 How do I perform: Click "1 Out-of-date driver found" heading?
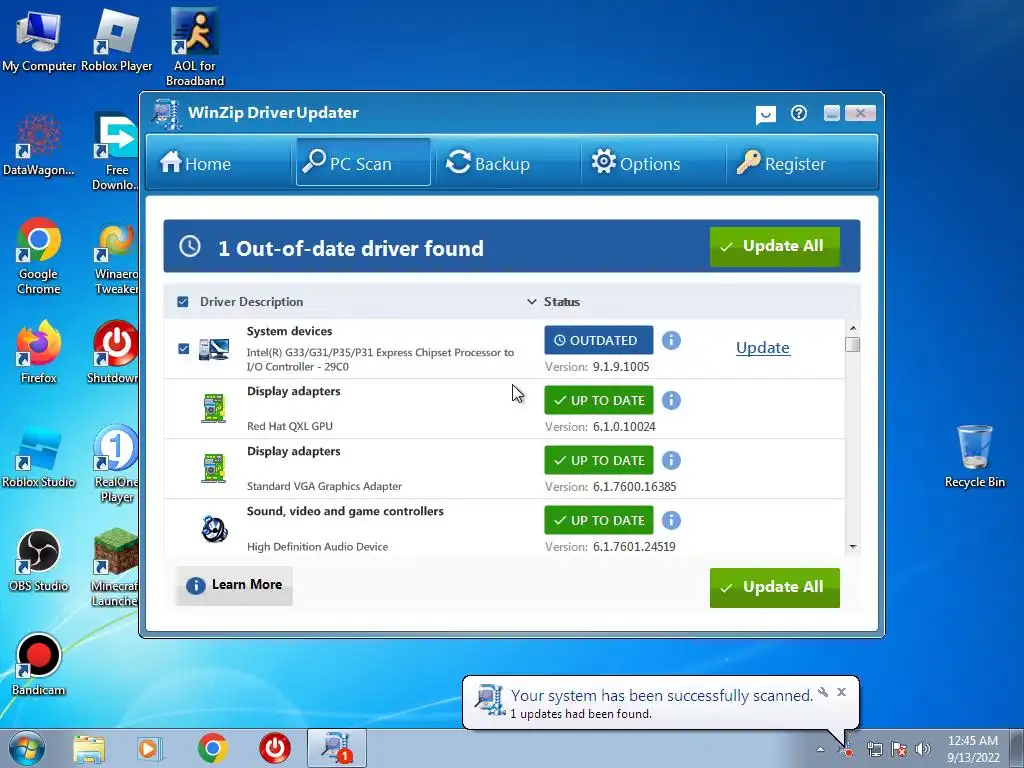pyautogui.click(x=351, y=248)
